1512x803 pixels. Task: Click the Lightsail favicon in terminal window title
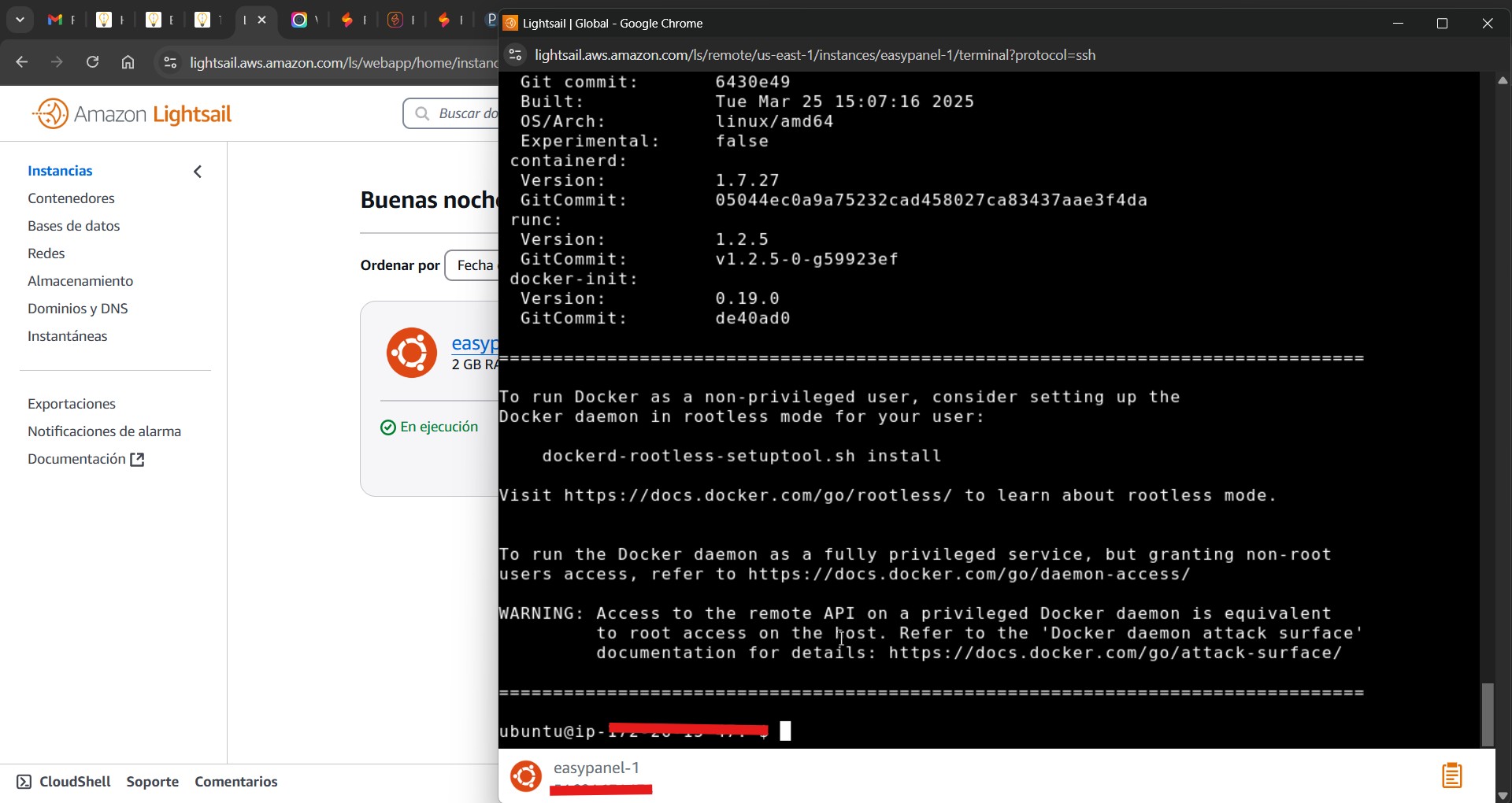pyautogui.click(x=510, y=23)
